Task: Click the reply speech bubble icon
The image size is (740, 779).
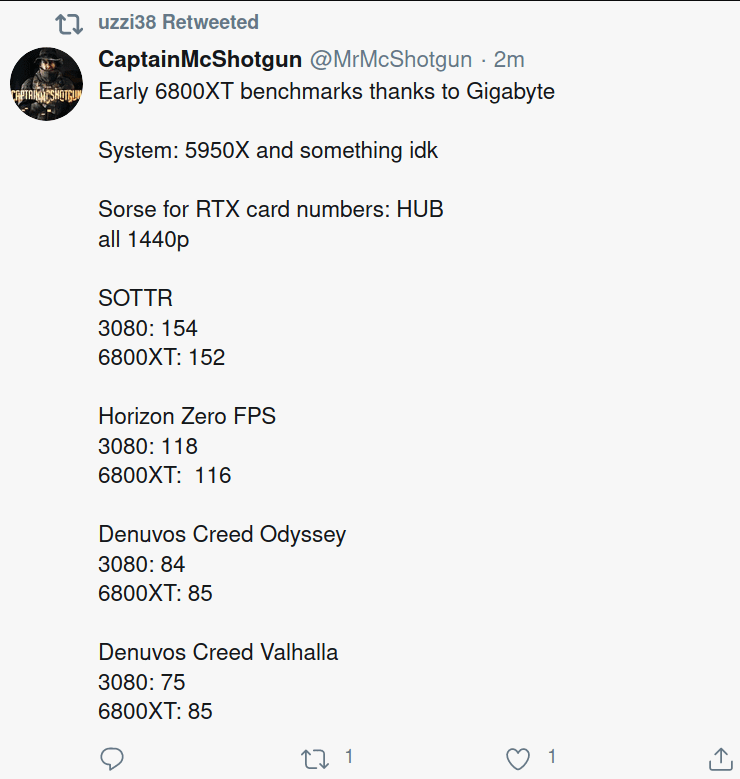Action: pyautogui.click(x=112, y=758)
